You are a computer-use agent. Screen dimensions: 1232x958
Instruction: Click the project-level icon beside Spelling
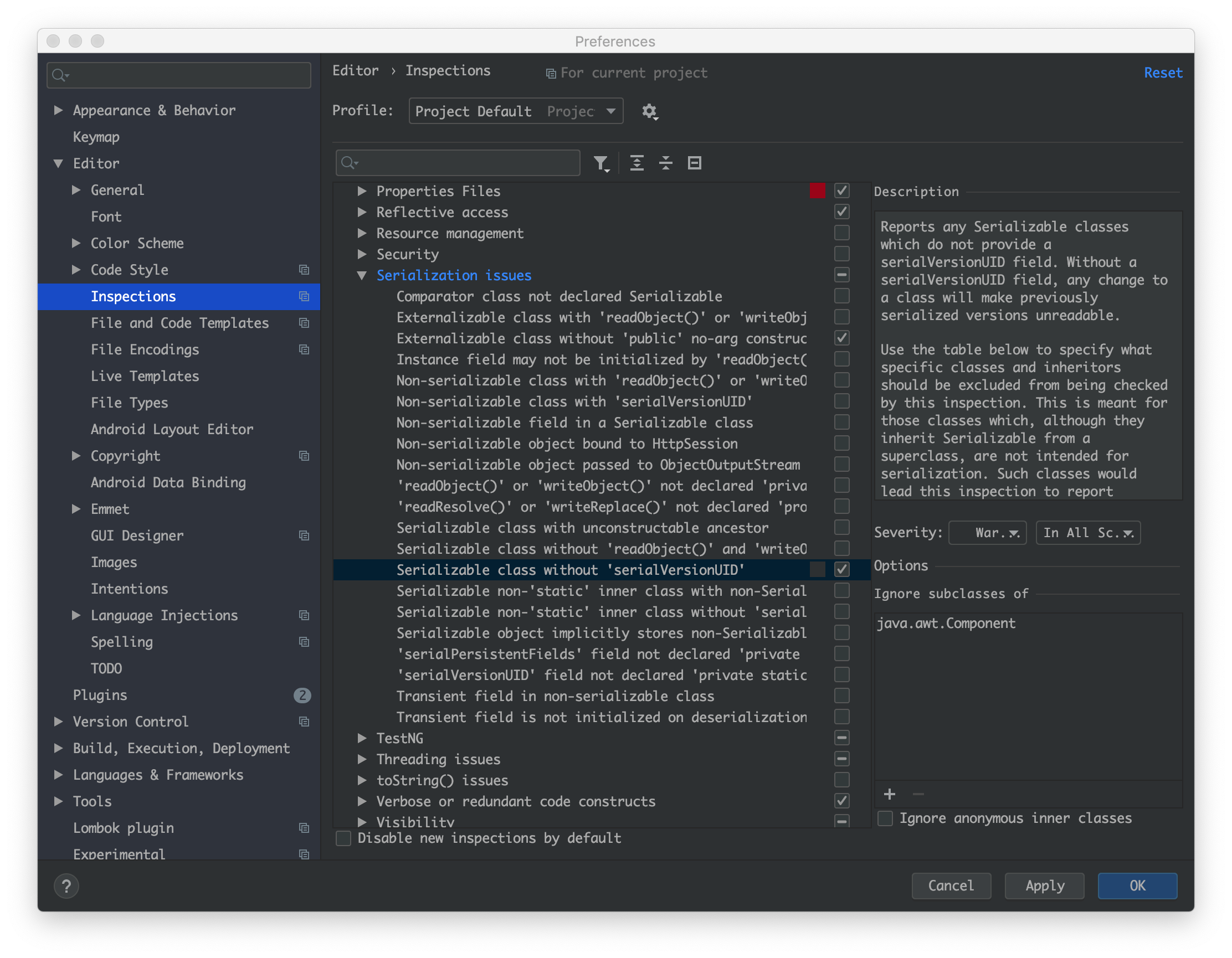pyautogui.click(x=304, y=642)
